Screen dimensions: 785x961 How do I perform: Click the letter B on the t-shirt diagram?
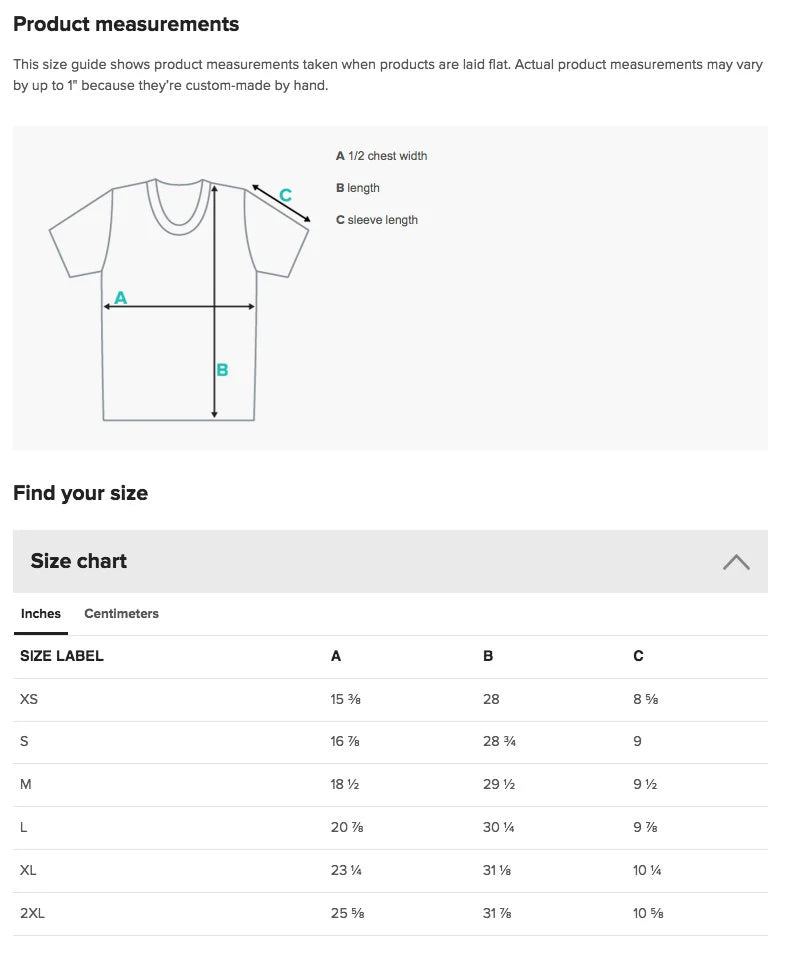[x=222, y=369]
